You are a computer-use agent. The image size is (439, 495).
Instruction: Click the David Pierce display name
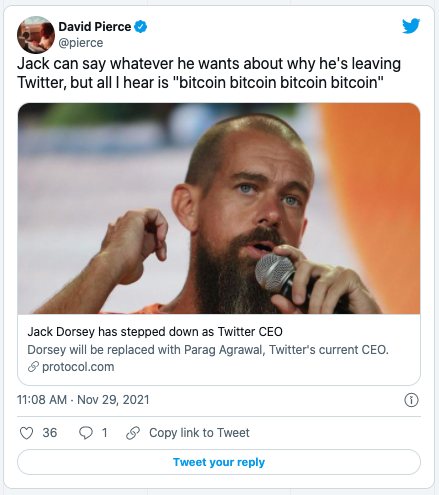[95, 27]
